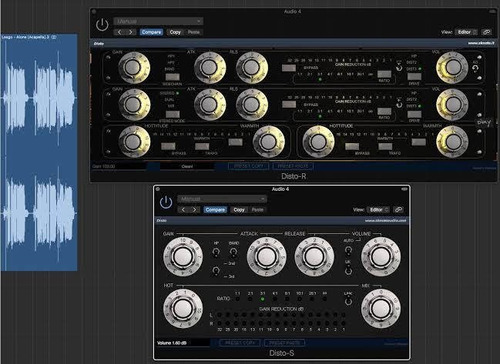Flip the LINK switch in Disto-S

pyautogui.click(x=348, y=301)
